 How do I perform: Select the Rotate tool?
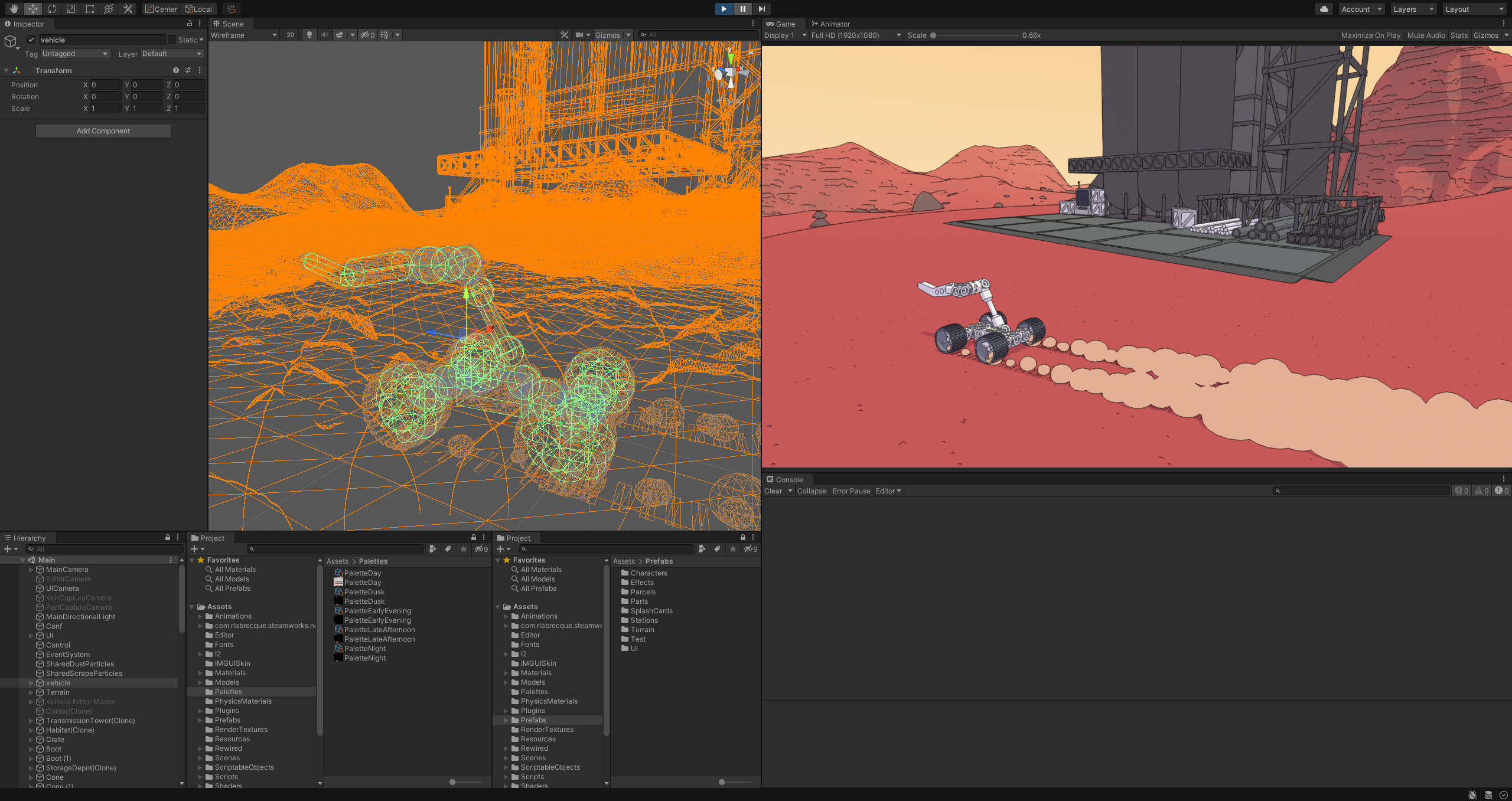click(52, 9)
